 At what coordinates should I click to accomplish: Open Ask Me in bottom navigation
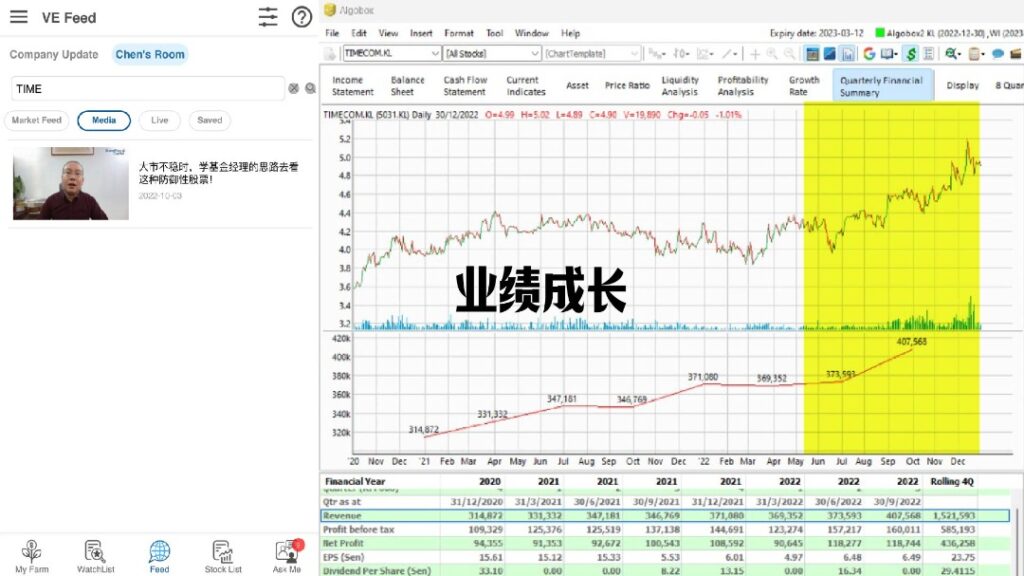(x=287, y=556)
